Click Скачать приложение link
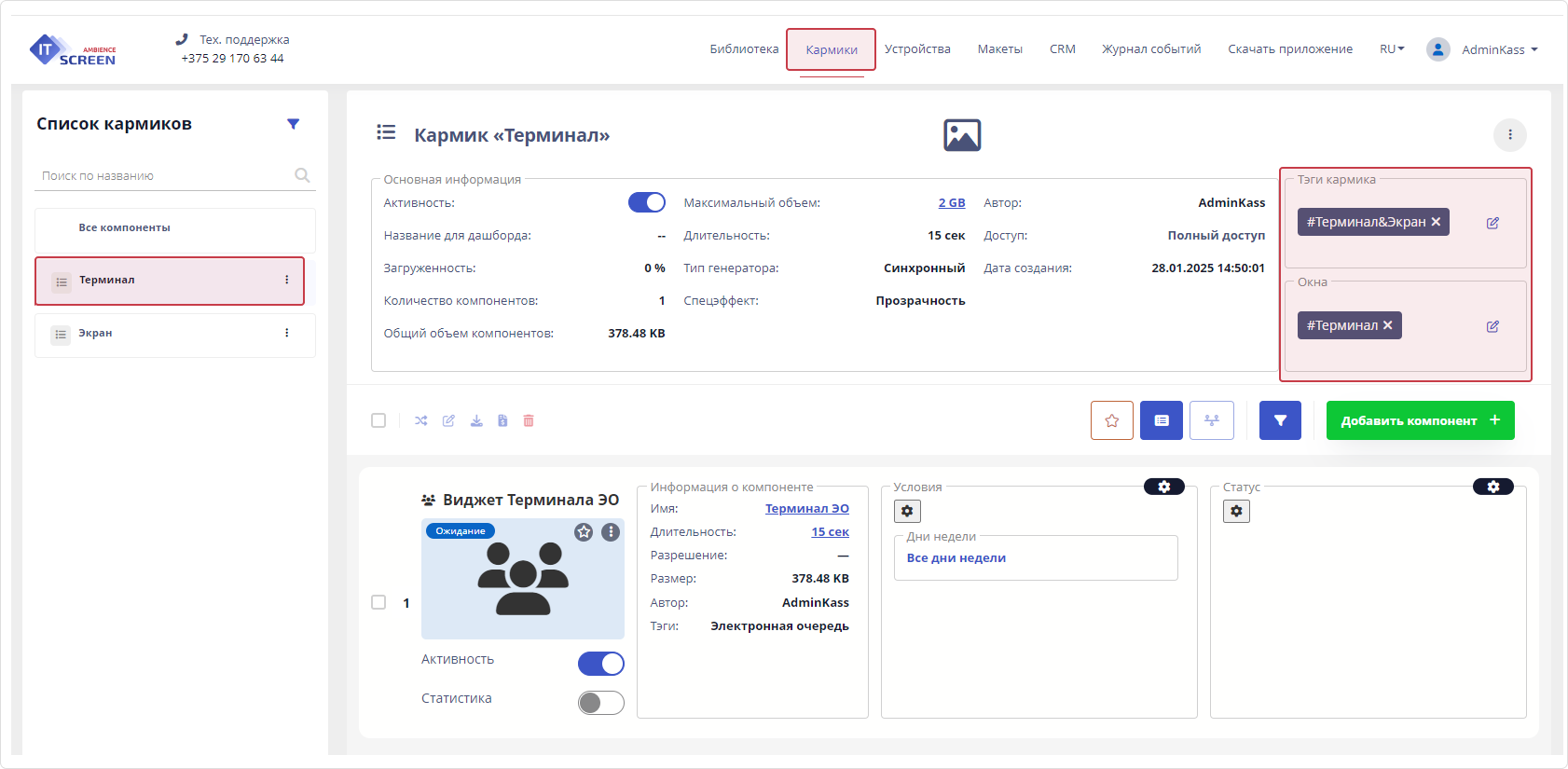The height and width of the screenshot is (769, 1568). pos(1290,49)
